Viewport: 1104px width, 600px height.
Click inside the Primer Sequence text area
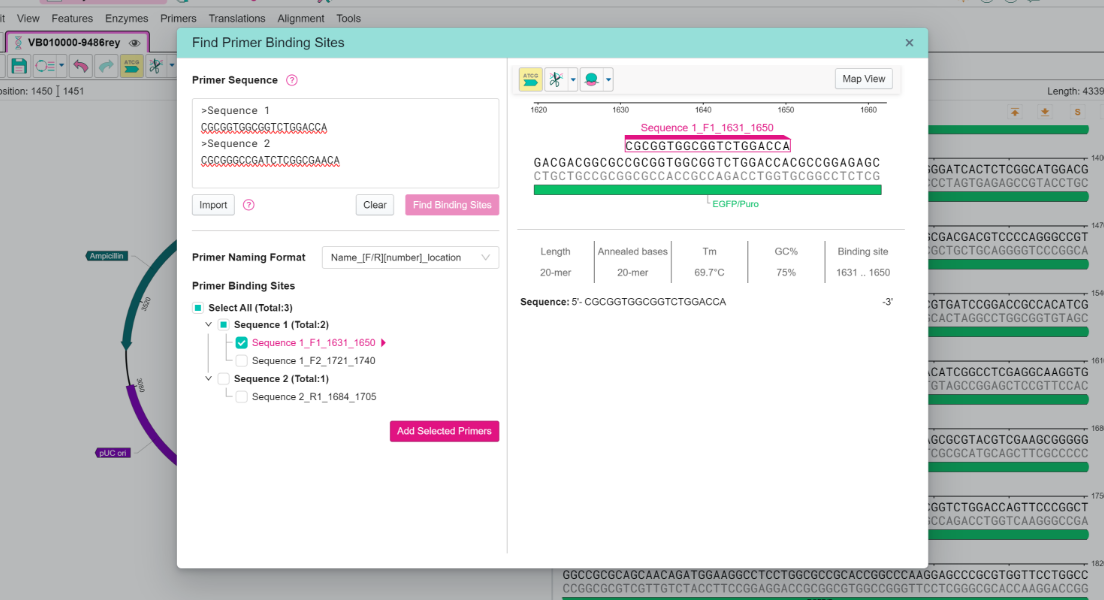(x=346, y=143)
